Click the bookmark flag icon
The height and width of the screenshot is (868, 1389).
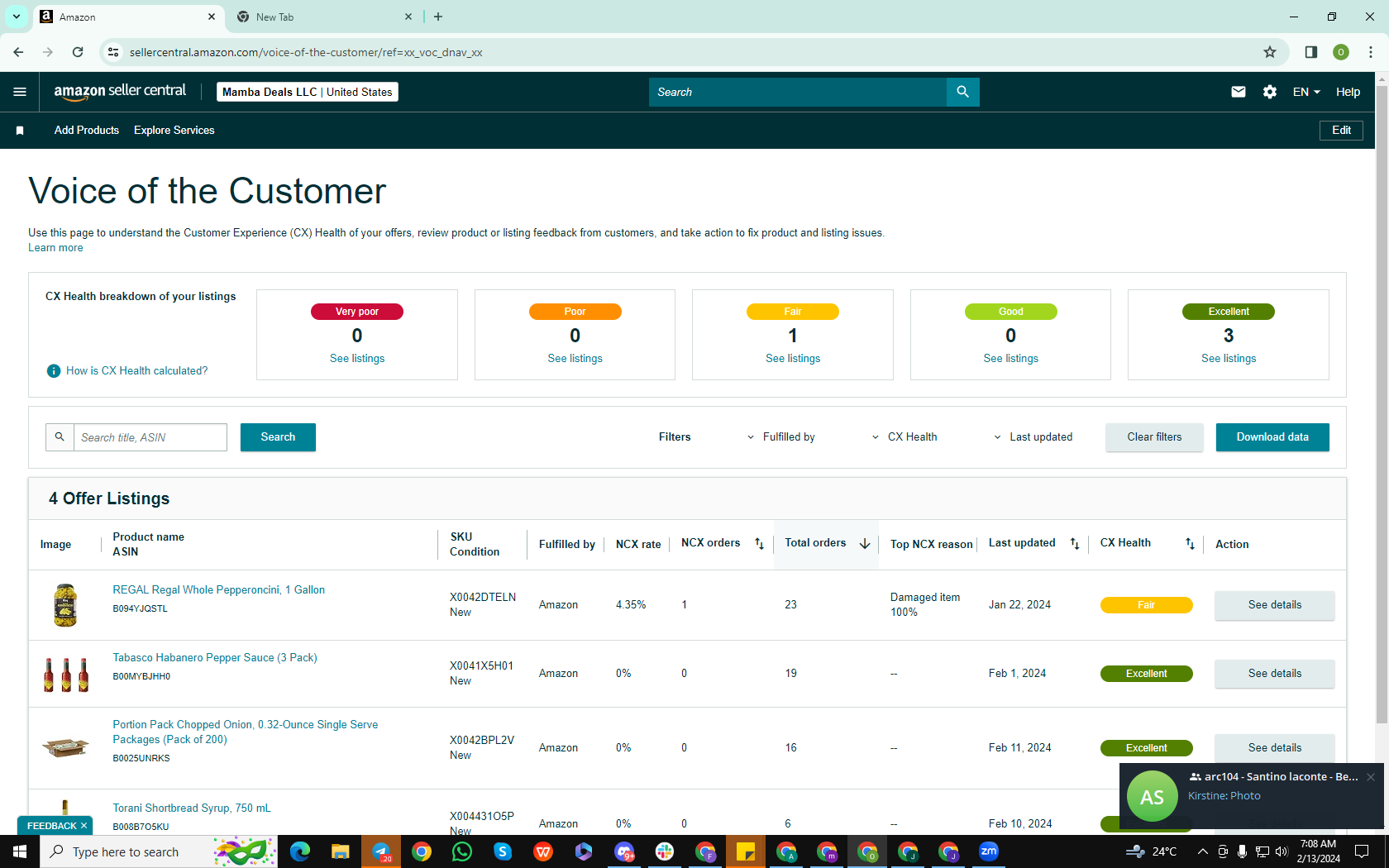(20, 131)
